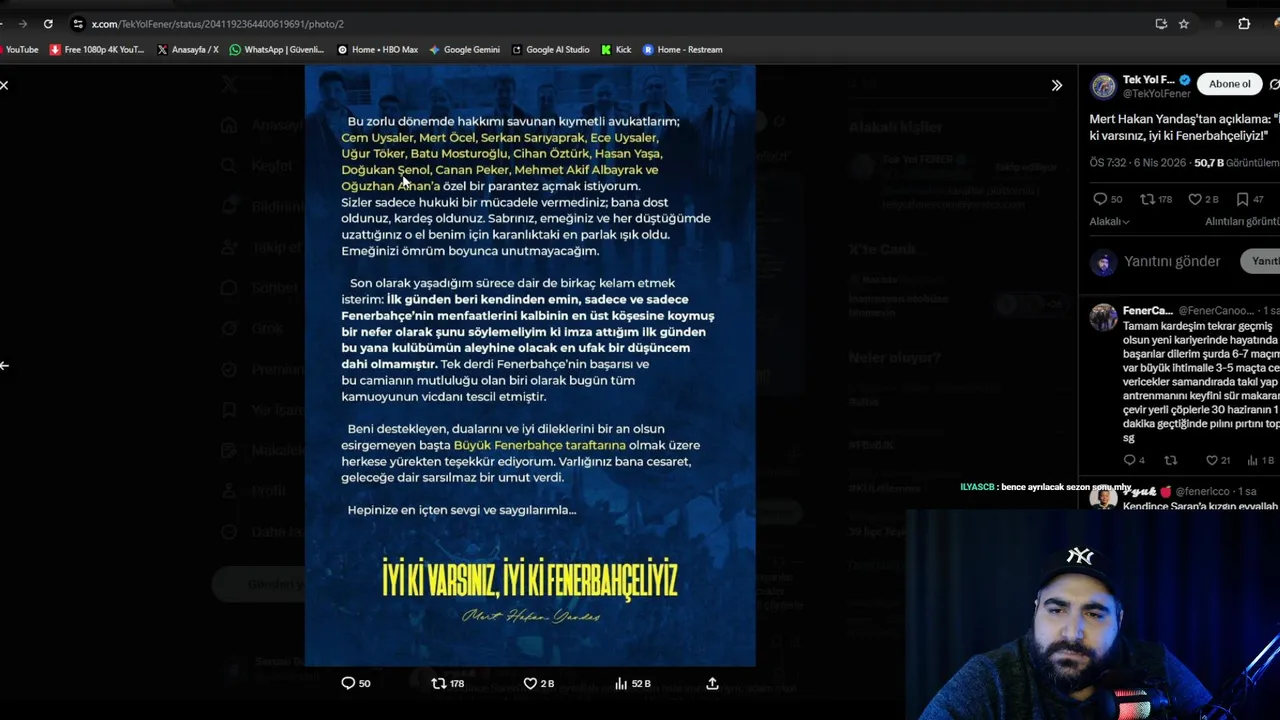The width and height of the screenshot is (1280, 720).
Task: Reply icon in side panel showing 50
Action: pos(1100,199)
